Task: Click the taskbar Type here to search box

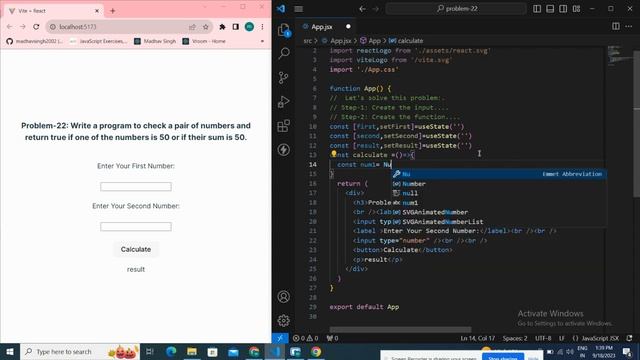Action: tap(80, 351)
